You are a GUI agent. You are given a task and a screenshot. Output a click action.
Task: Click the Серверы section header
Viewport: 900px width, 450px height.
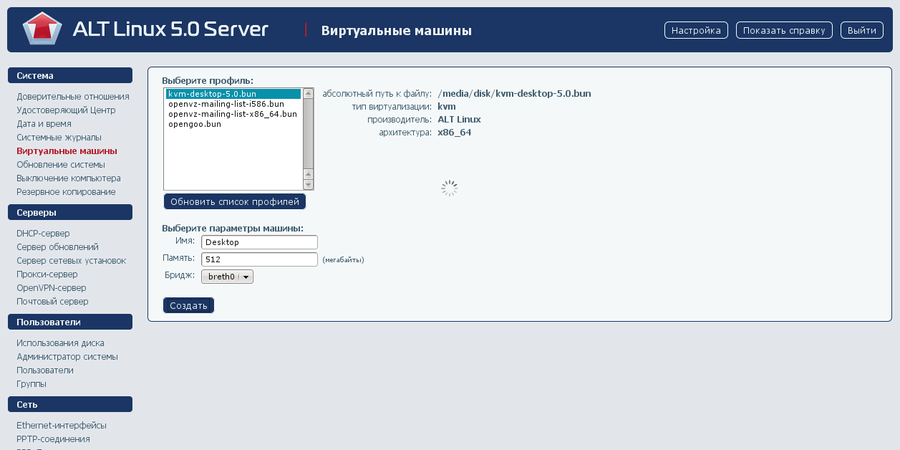(70, 212)
